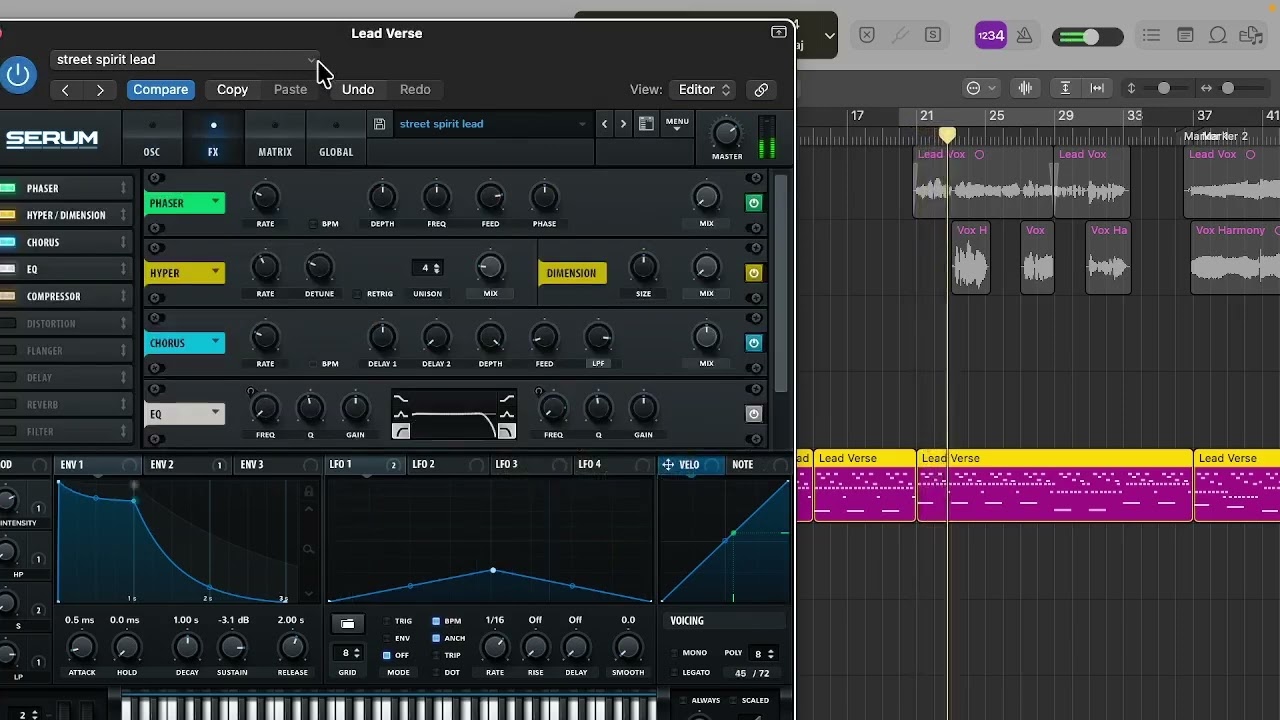Click the Redo button

click(x=415, y=90)
